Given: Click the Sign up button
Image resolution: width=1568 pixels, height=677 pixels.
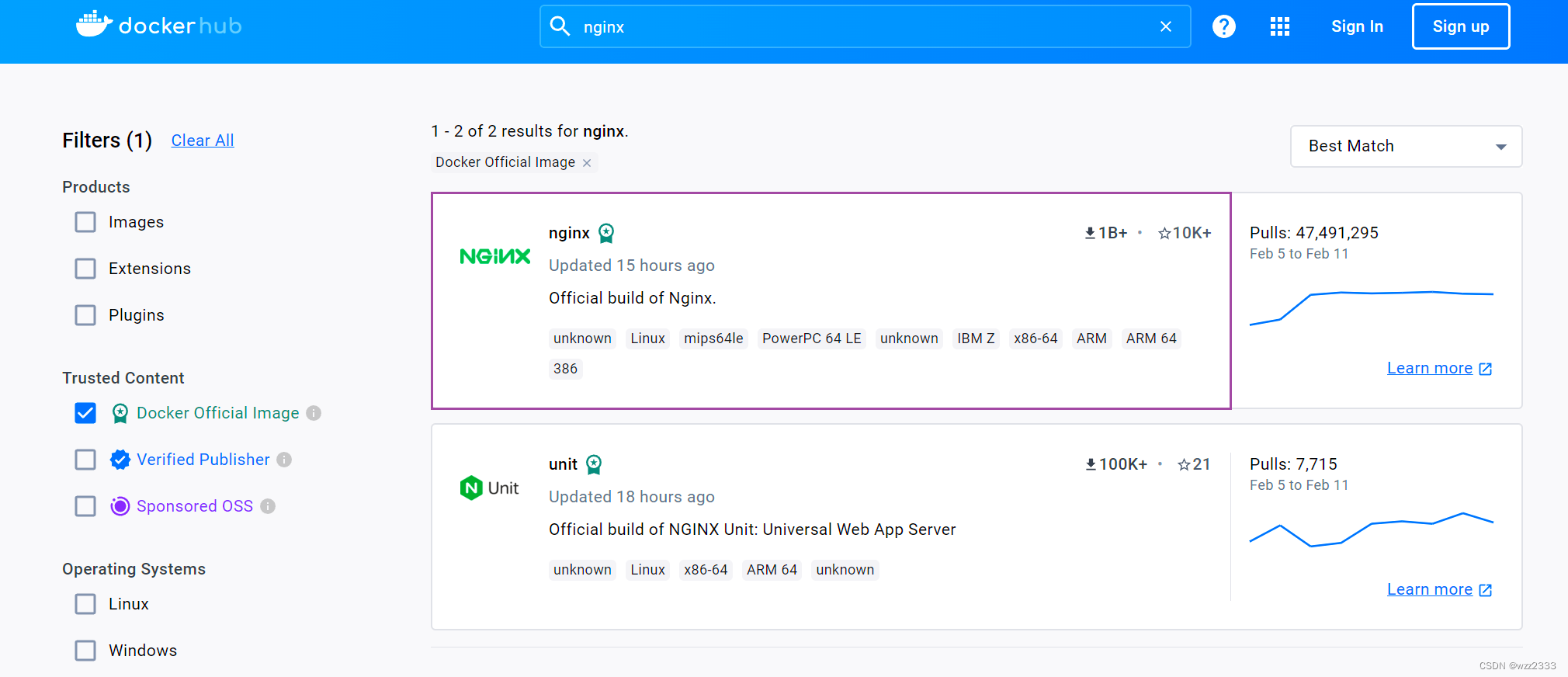Looking at the screenshot, I should click(1461, 26).
